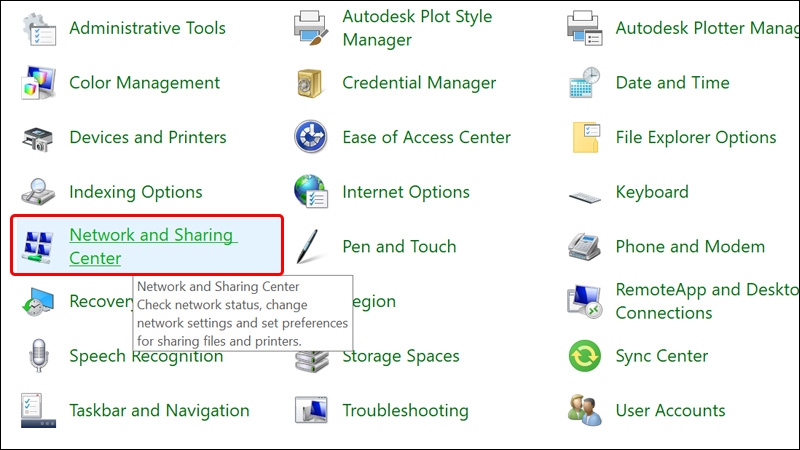Click the Autodesk Plot Style Manager label

pos(417,28)
